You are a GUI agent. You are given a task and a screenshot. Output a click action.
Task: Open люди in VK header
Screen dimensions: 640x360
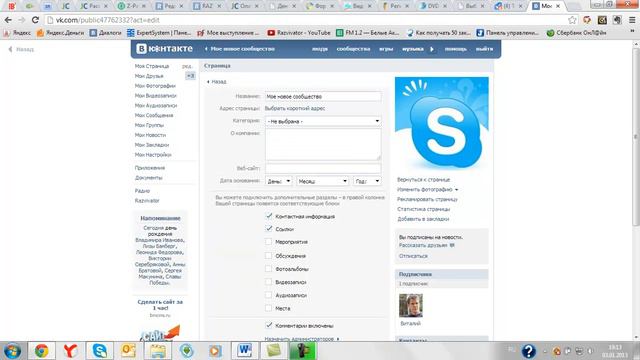pos(320,49)
